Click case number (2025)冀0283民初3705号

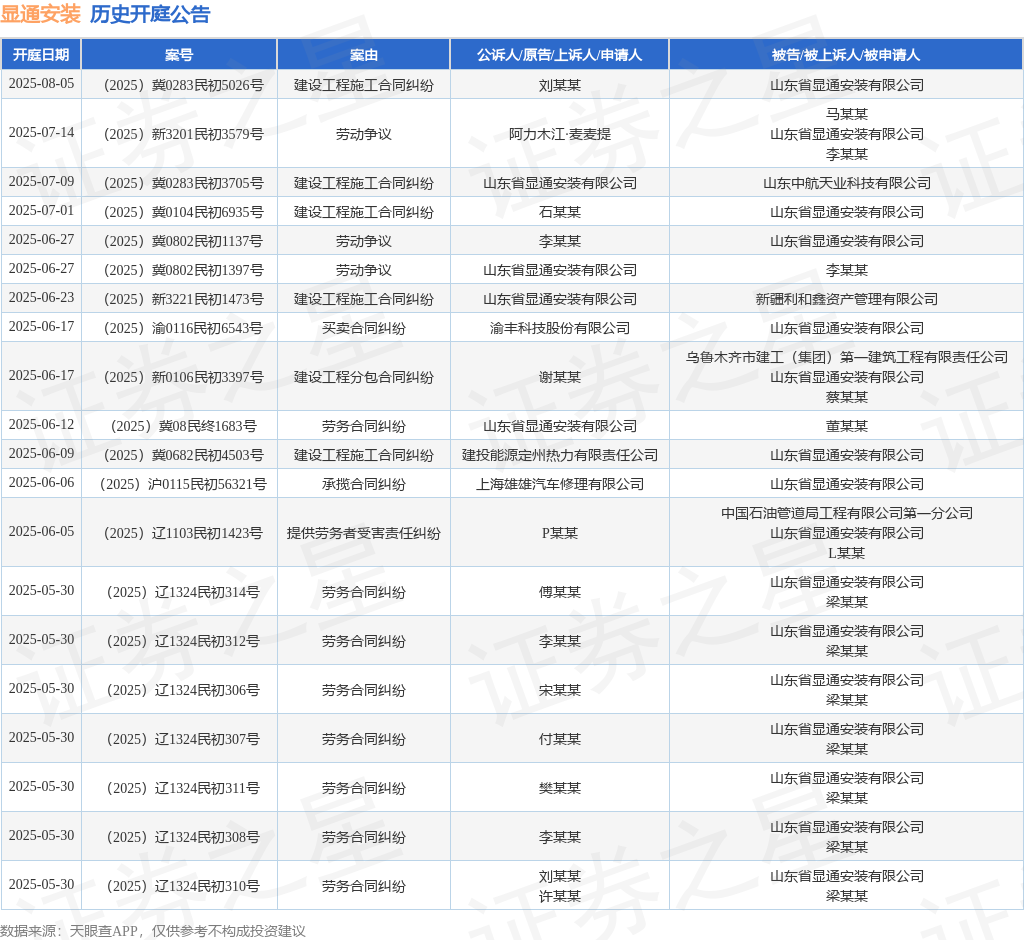point(179,183)
